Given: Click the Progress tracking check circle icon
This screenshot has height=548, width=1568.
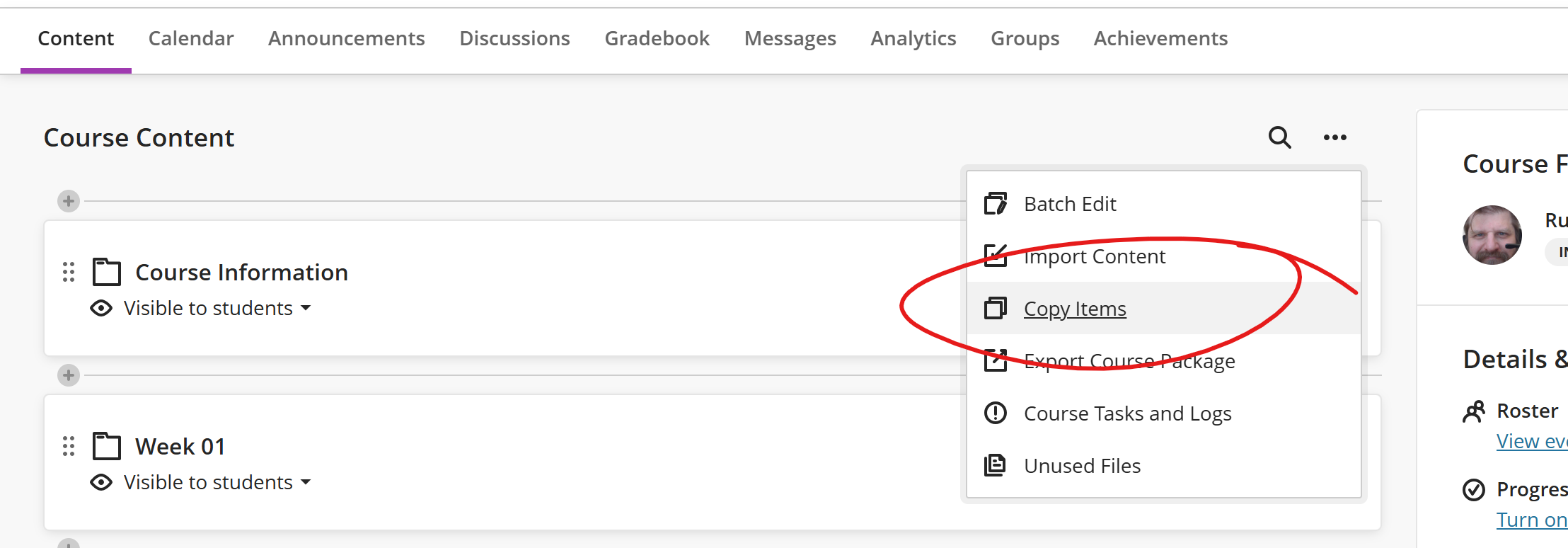Looking at the screenshot, I should click(1474, 489).
